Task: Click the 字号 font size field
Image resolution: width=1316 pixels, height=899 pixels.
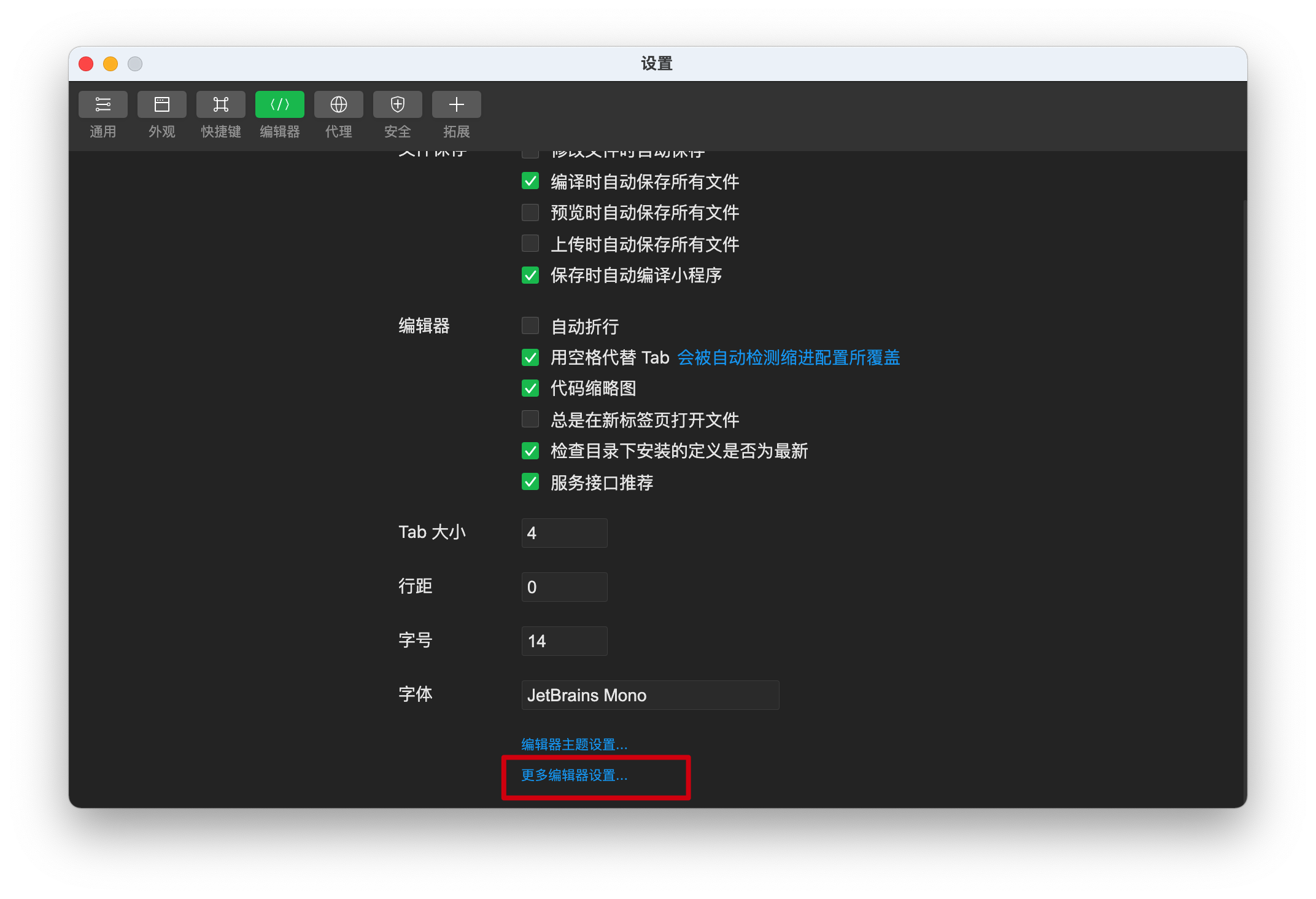Action: click(564, 641)
